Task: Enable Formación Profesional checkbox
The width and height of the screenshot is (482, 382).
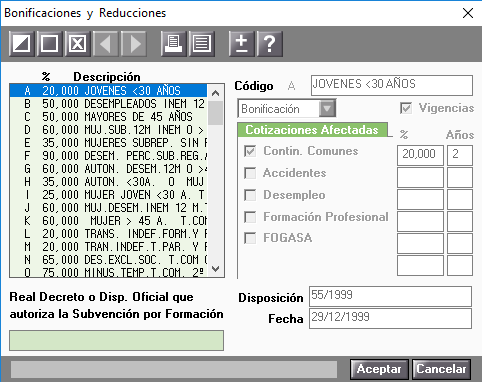Action: click(x=250, y=217)
